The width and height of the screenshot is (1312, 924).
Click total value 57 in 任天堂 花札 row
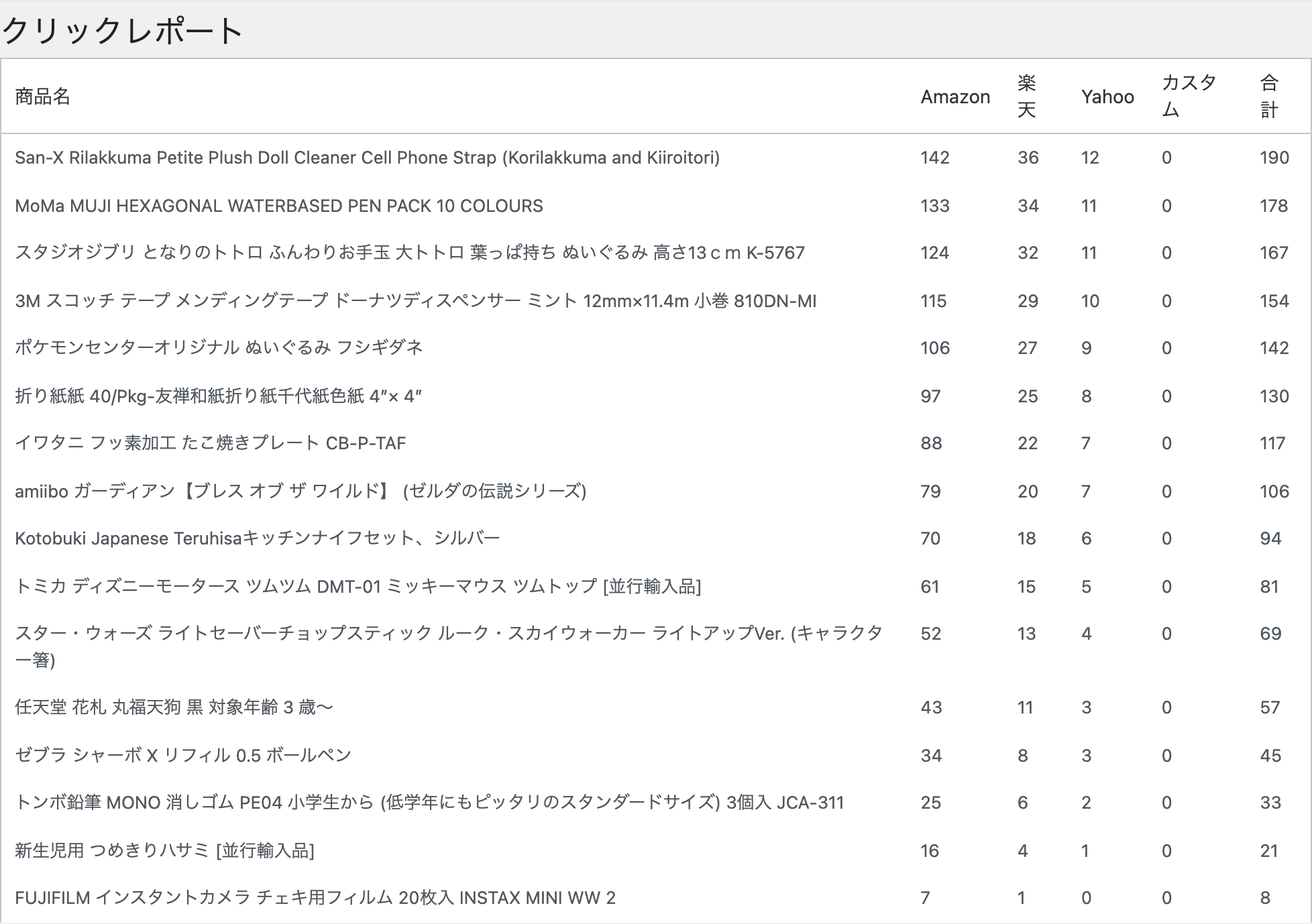1270,707
